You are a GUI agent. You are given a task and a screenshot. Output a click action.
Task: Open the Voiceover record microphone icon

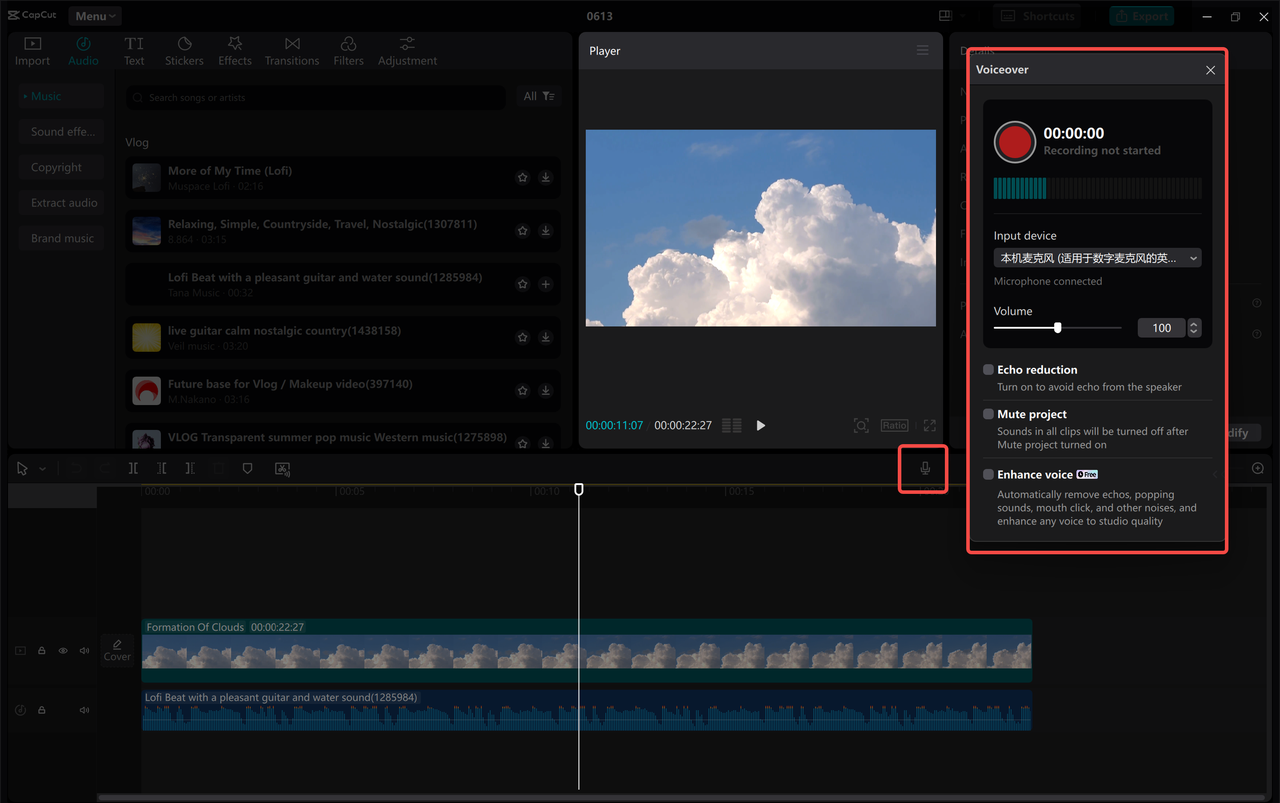923,468
